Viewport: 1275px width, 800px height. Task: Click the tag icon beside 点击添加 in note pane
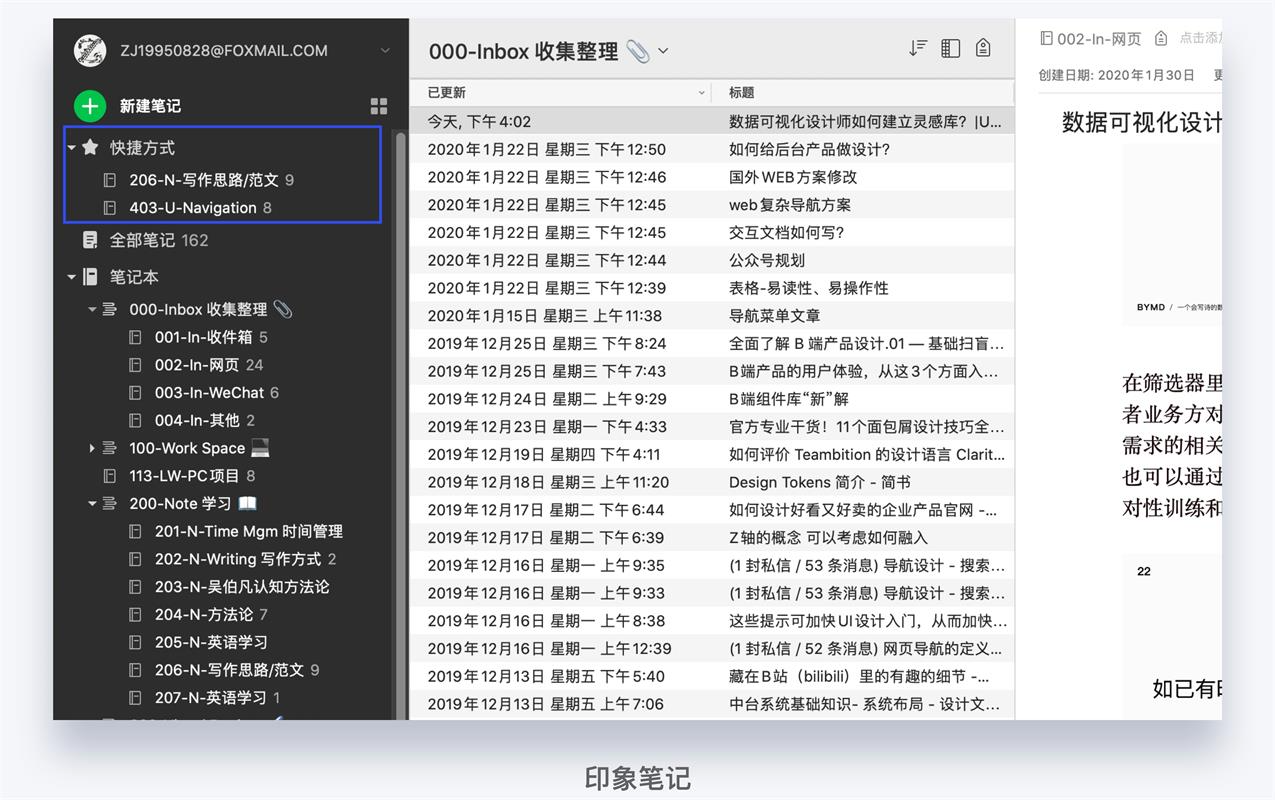coord(1161,38)
